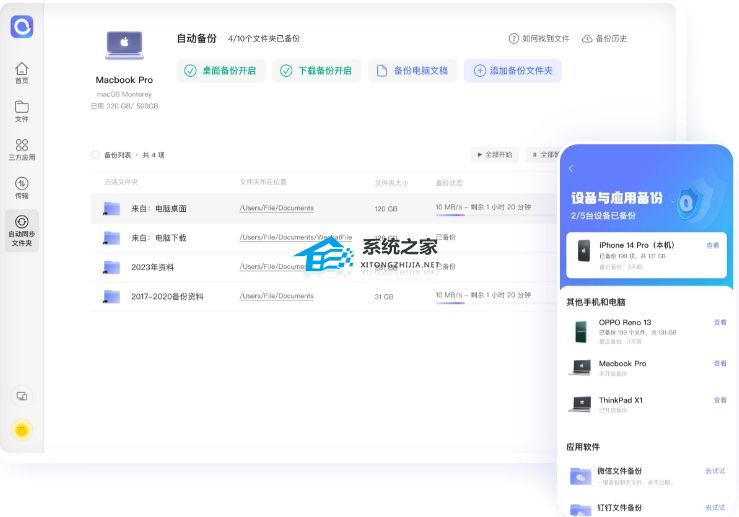Click the 微信文件备份 folder icon
This screenshot has width=739, height=517.
[x=581, y=476]
